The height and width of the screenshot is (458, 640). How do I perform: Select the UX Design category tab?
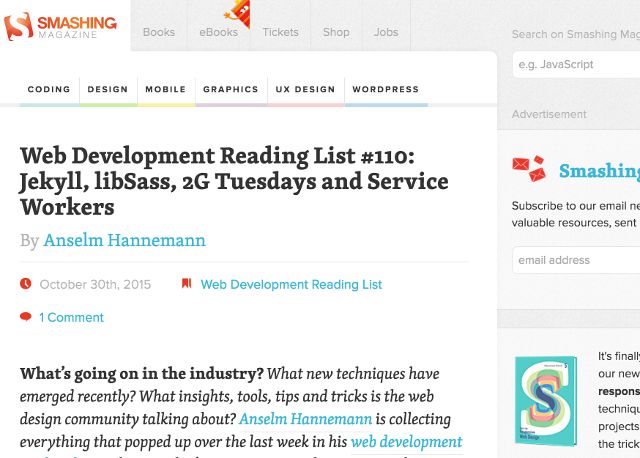(305, 89)
